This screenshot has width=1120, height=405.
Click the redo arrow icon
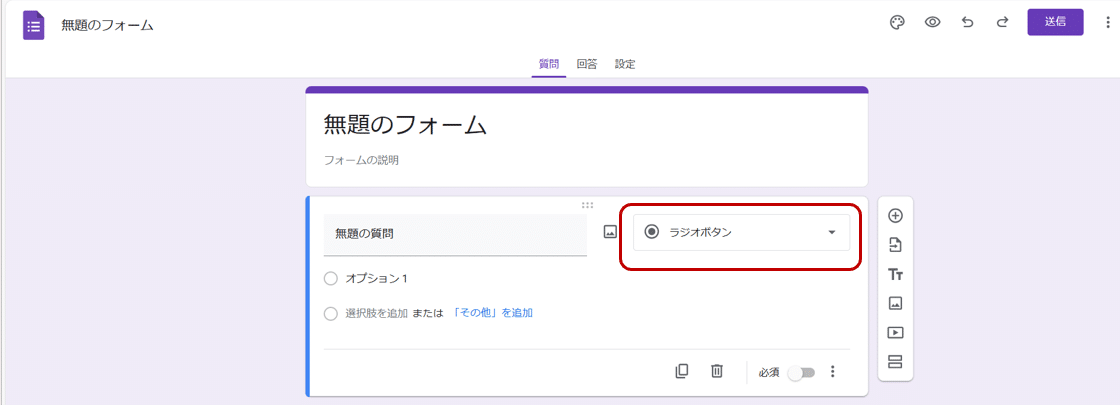pos(1001,22)
